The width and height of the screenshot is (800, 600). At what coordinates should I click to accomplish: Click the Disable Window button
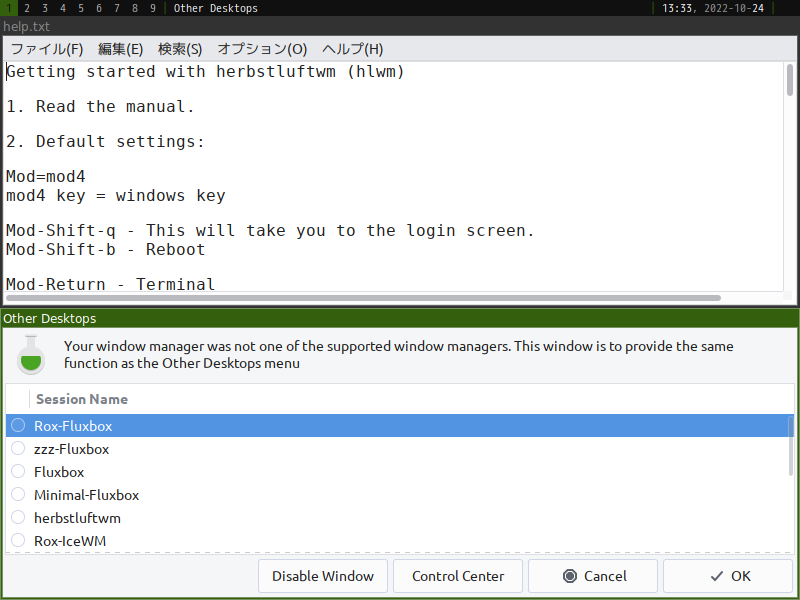coord(323,576)
